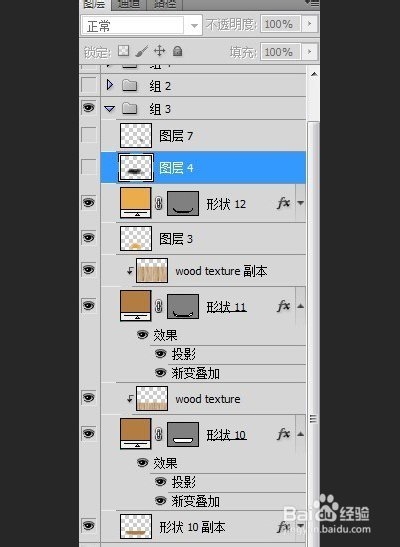Click the 图层 4 layer thumbnail
400x547 pixels.
(x=136, y=168)
